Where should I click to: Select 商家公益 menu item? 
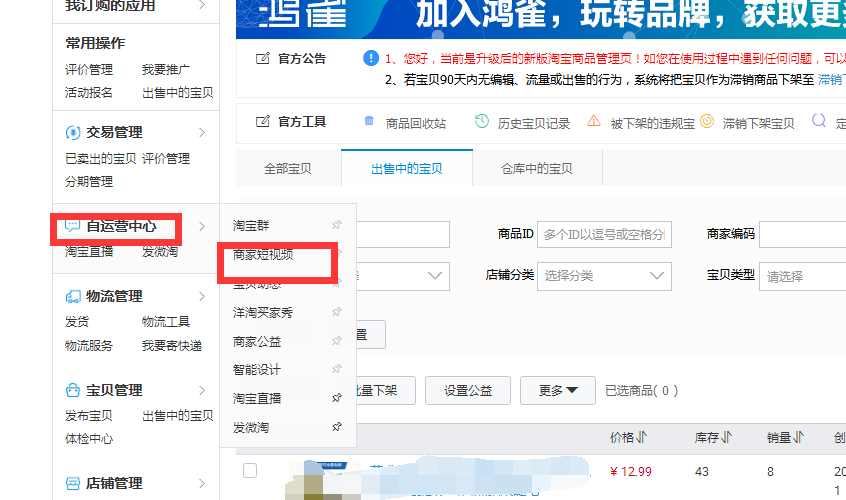257,342
